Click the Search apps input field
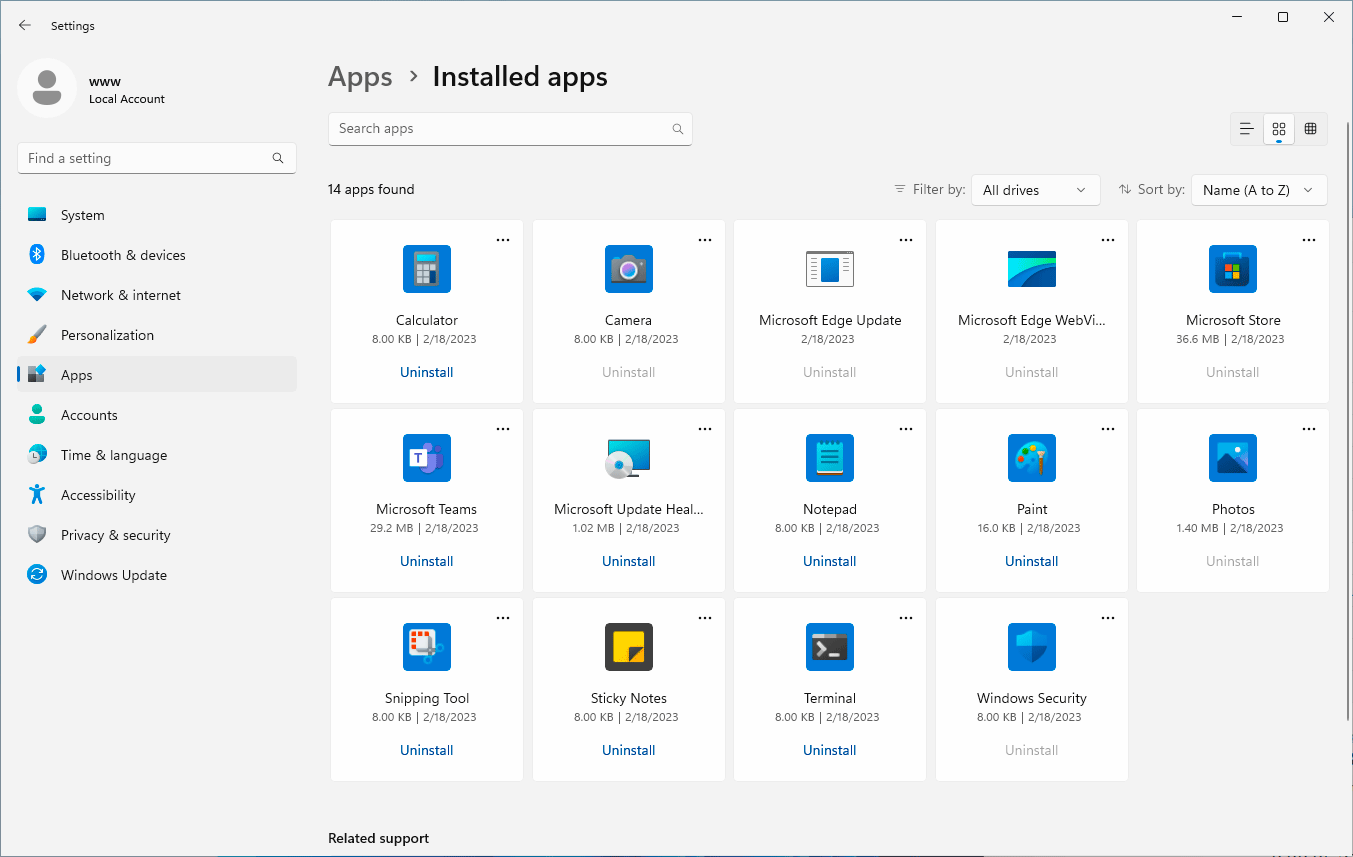 (500, 129)
